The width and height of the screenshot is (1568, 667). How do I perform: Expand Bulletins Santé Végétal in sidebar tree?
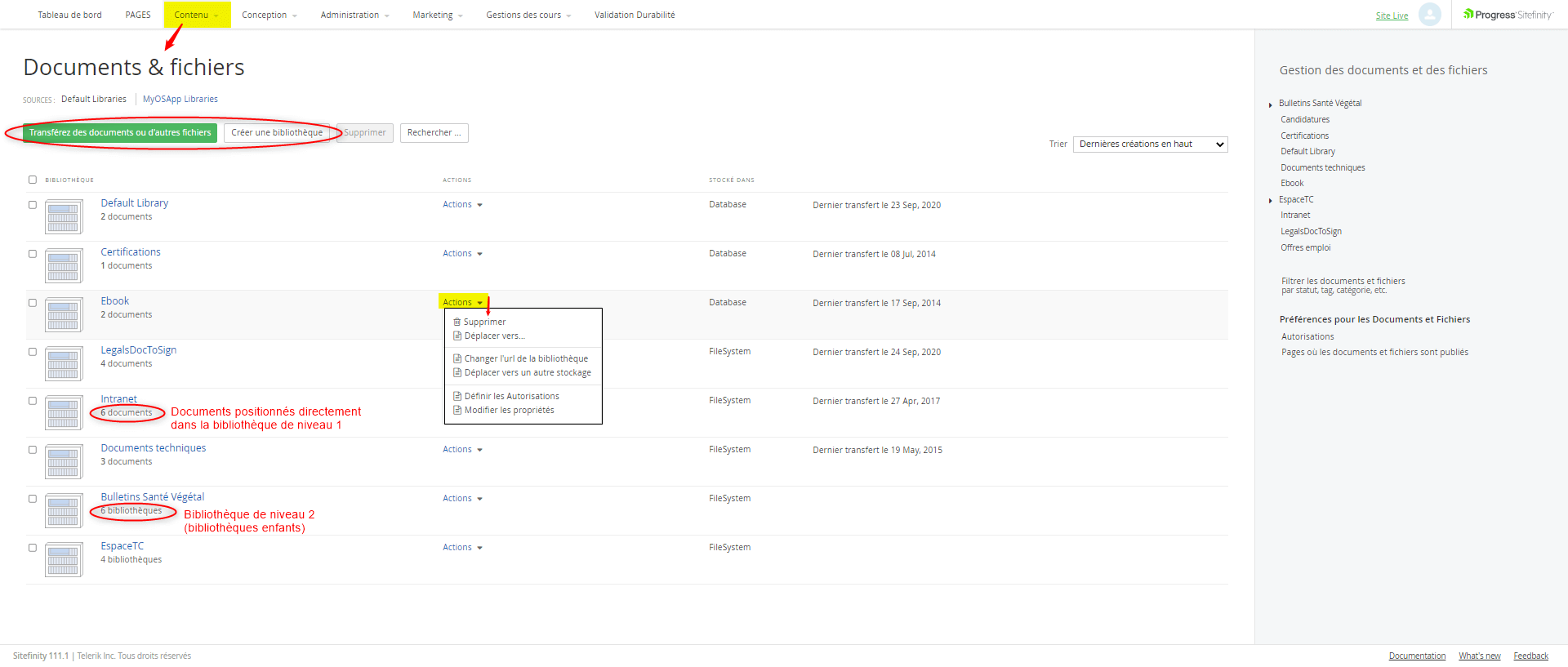1271,104
